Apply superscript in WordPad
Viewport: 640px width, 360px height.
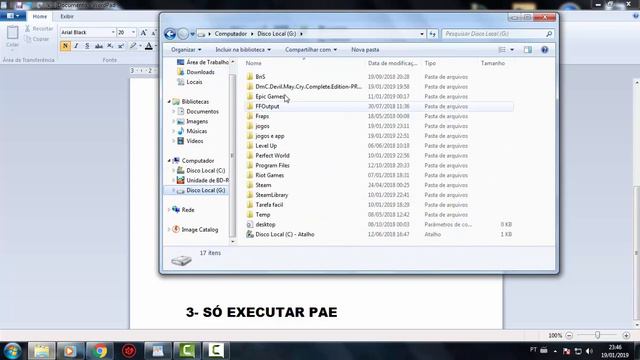[x=121, y=46]
